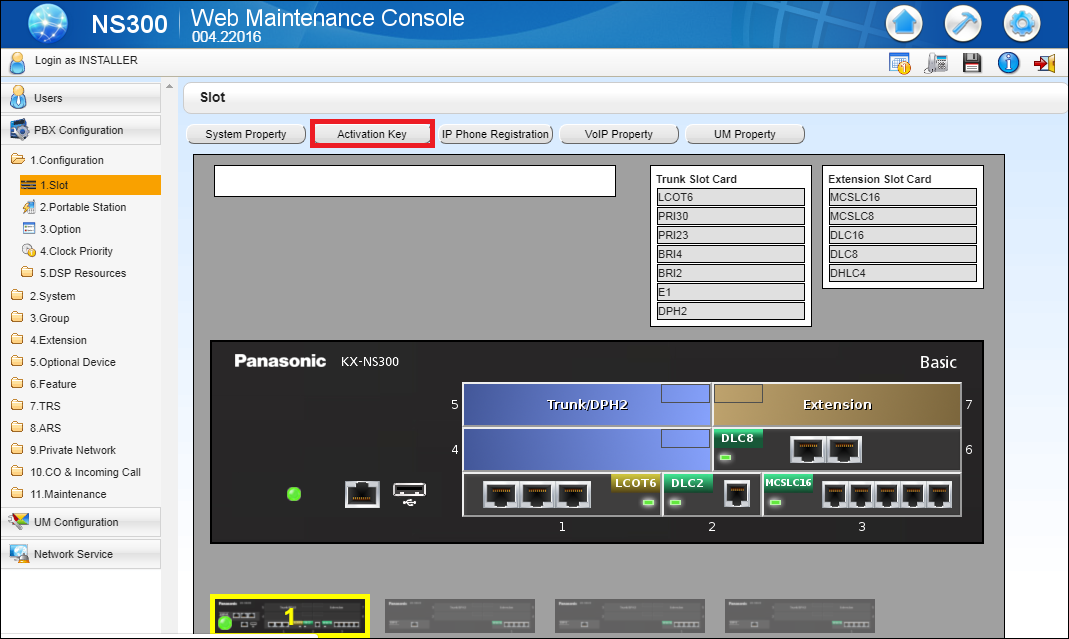Open the phone capture icon on the toolbar
Viewport: 1069px width, 639px height.
[x=936, y=62]
